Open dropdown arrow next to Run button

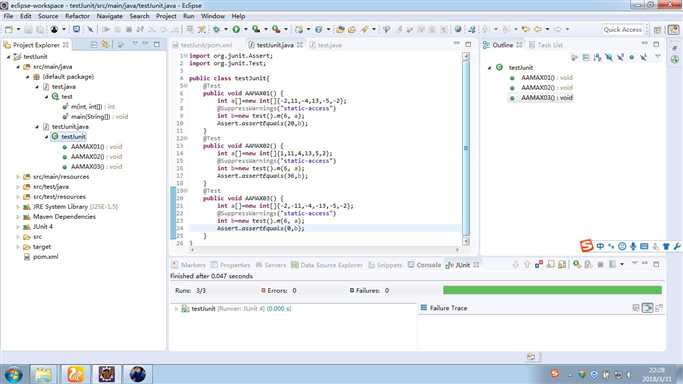coord(245,29)
